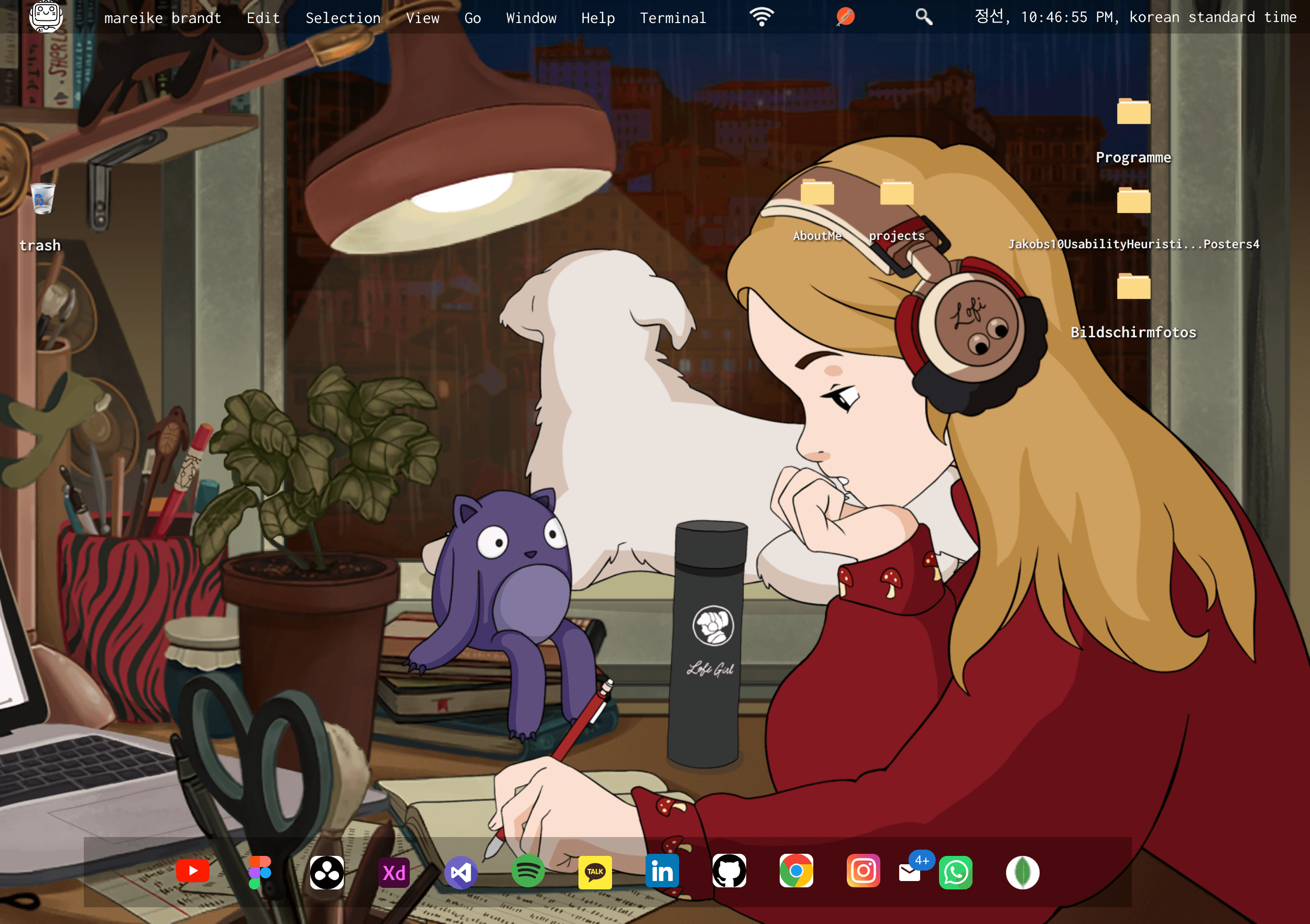Open LinkedIn dock icon
Image resolution: width=1310 pixels, height=924 pixels.
(662, 871)
